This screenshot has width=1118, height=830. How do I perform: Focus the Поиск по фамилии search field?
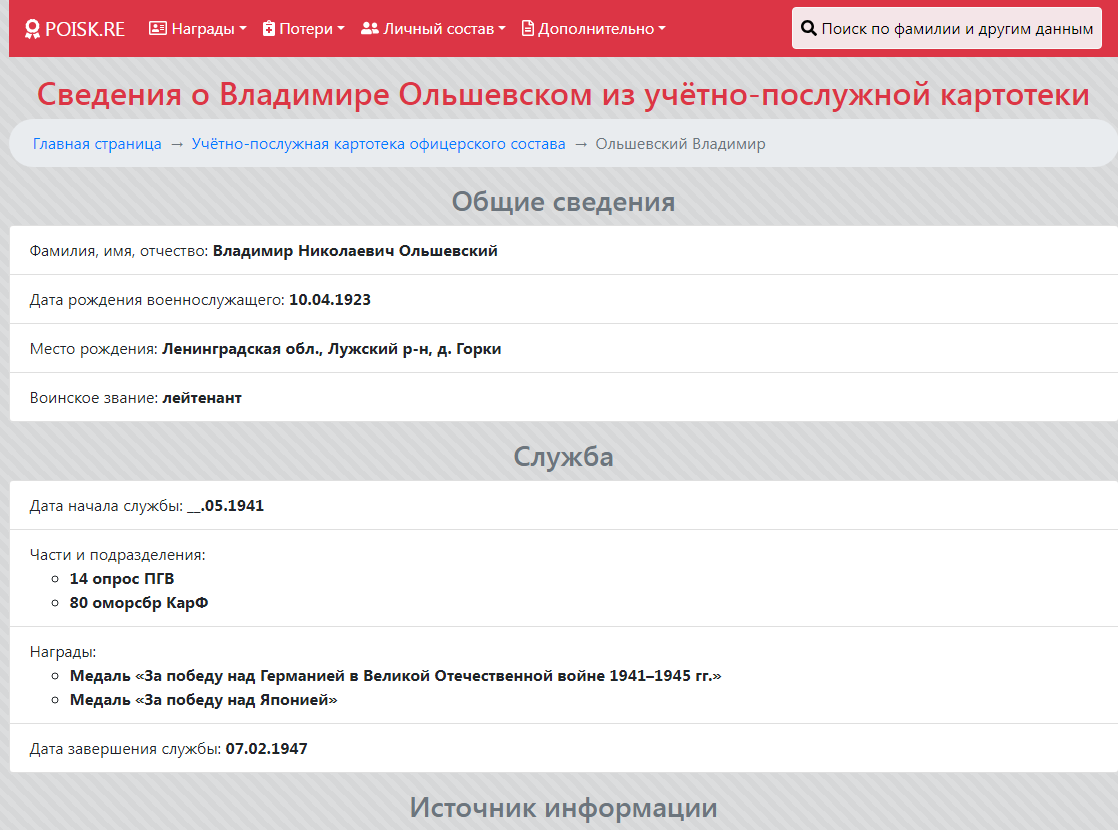click(947, 29)
